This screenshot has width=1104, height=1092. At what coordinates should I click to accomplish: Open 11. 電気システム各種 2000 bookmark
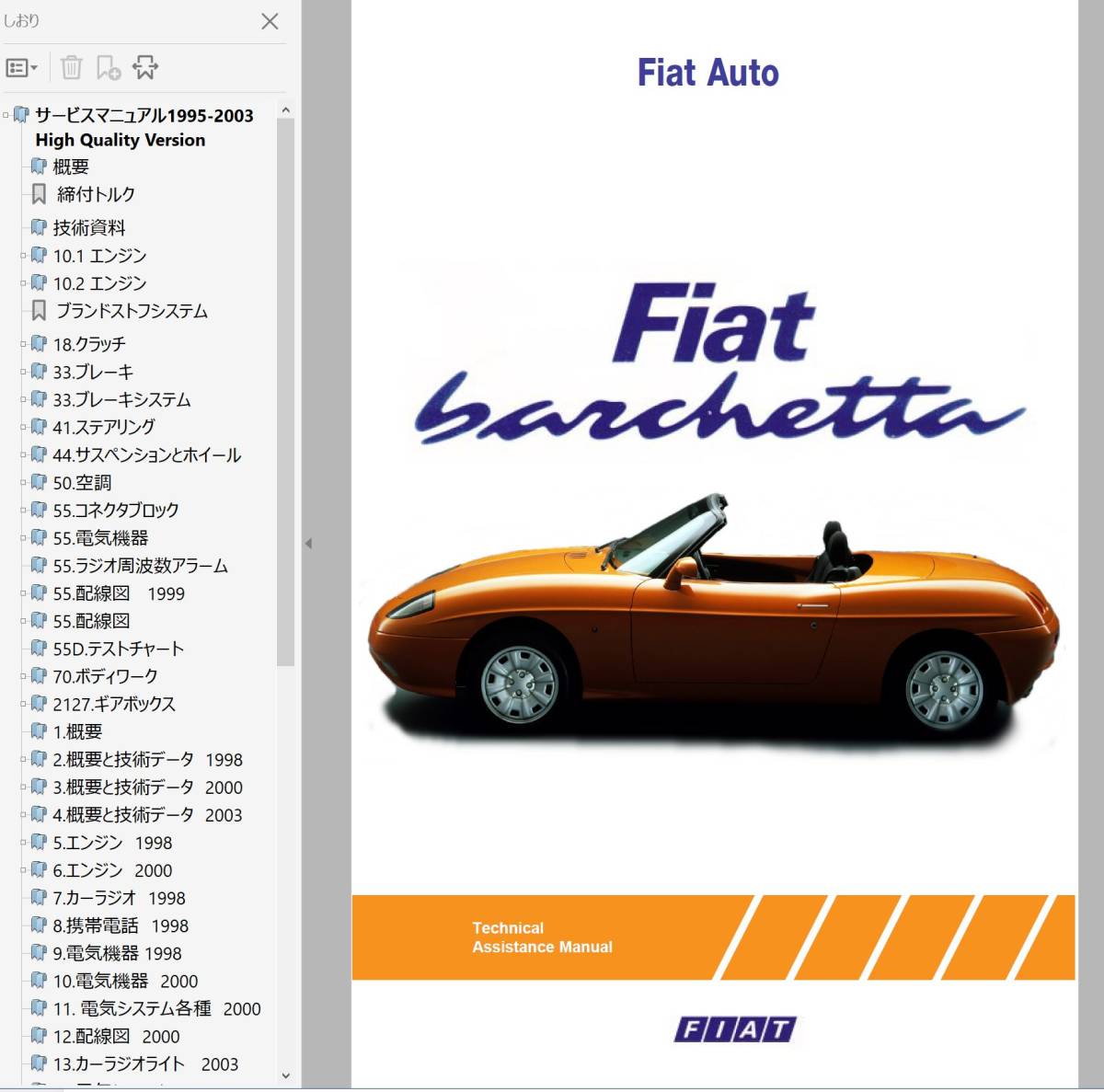point(156,1008)
